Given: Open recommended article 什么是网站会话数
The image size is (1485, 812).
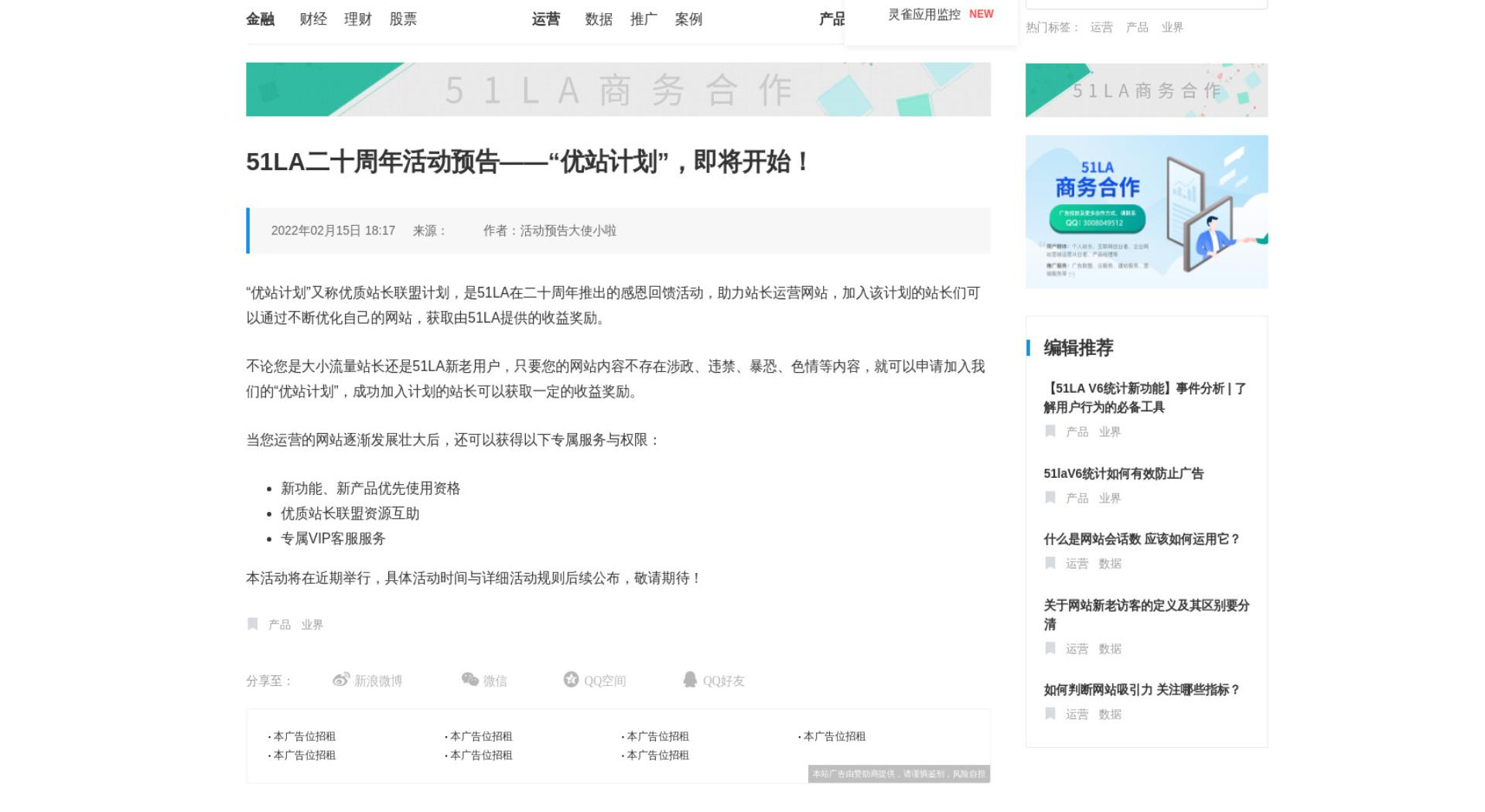Looking at the screenshot, I should point(1142,539).
